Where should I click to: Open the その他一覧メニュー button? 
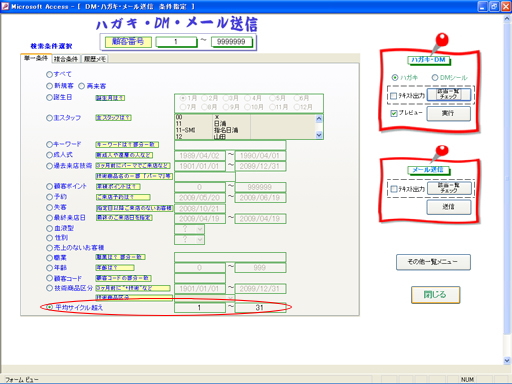pos(433,262)
